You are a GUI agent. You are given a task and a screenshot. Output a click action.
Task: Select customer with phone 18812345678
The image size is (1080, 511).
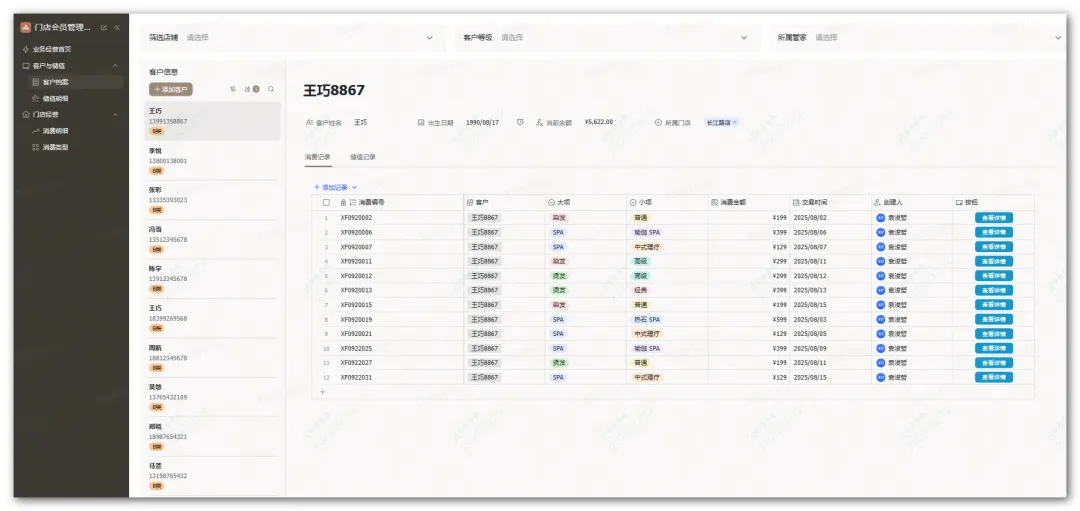coord(212,358)
